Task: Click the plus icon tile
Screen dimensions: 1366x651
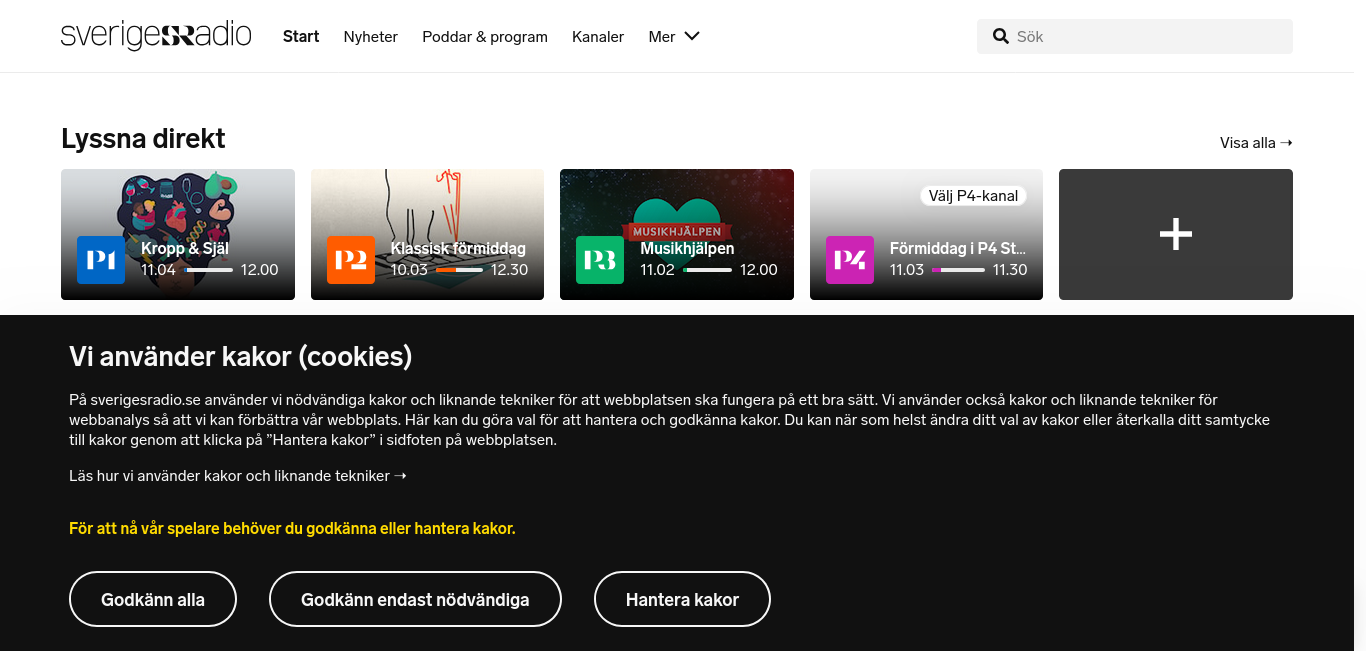Action: (x=1176, y=234)
